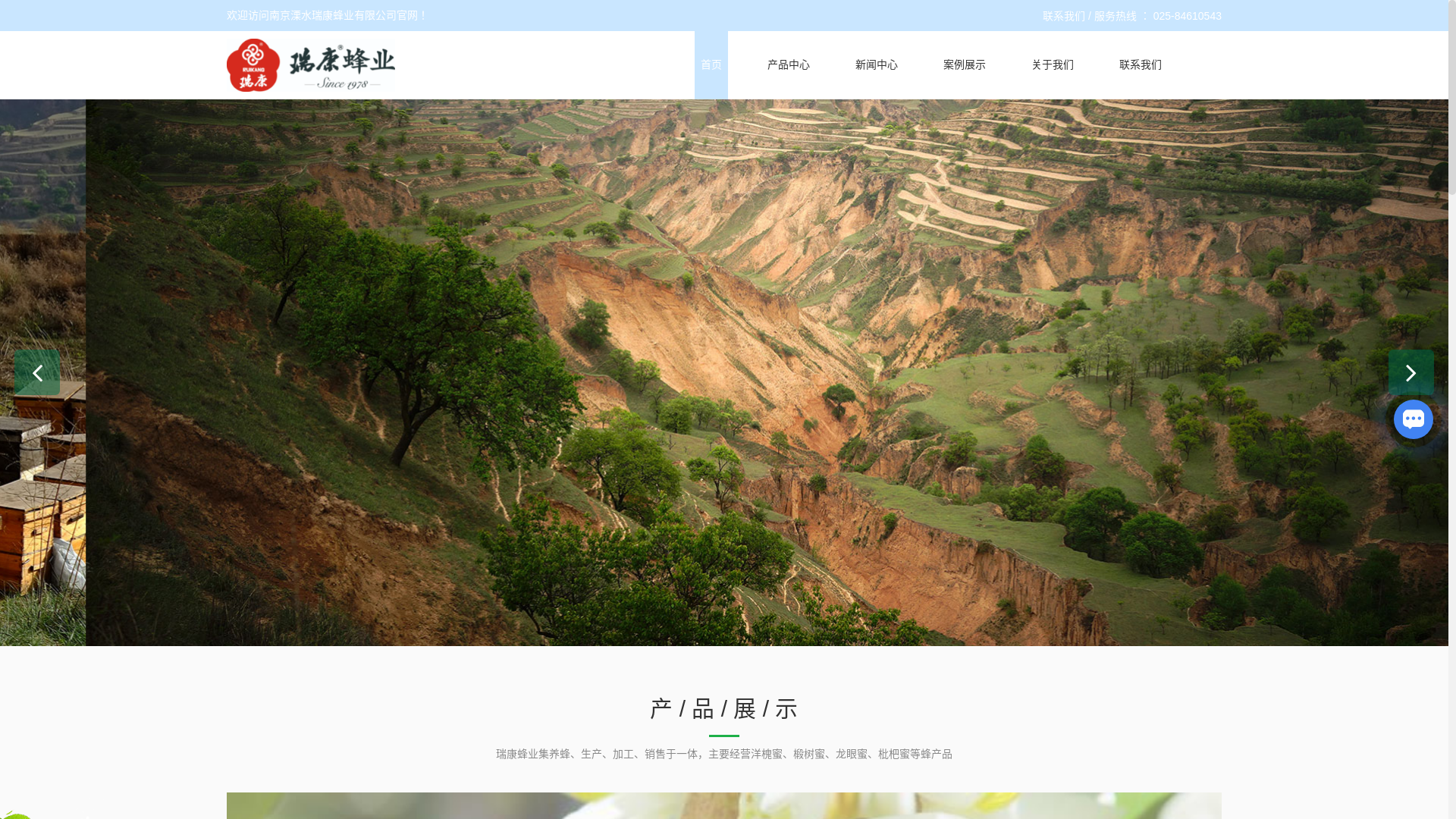The width and height of the screenshot is (1456, 819).
Task: Open 联系我们 in the main navigation bar
Action: click(x=1141, y=65)
